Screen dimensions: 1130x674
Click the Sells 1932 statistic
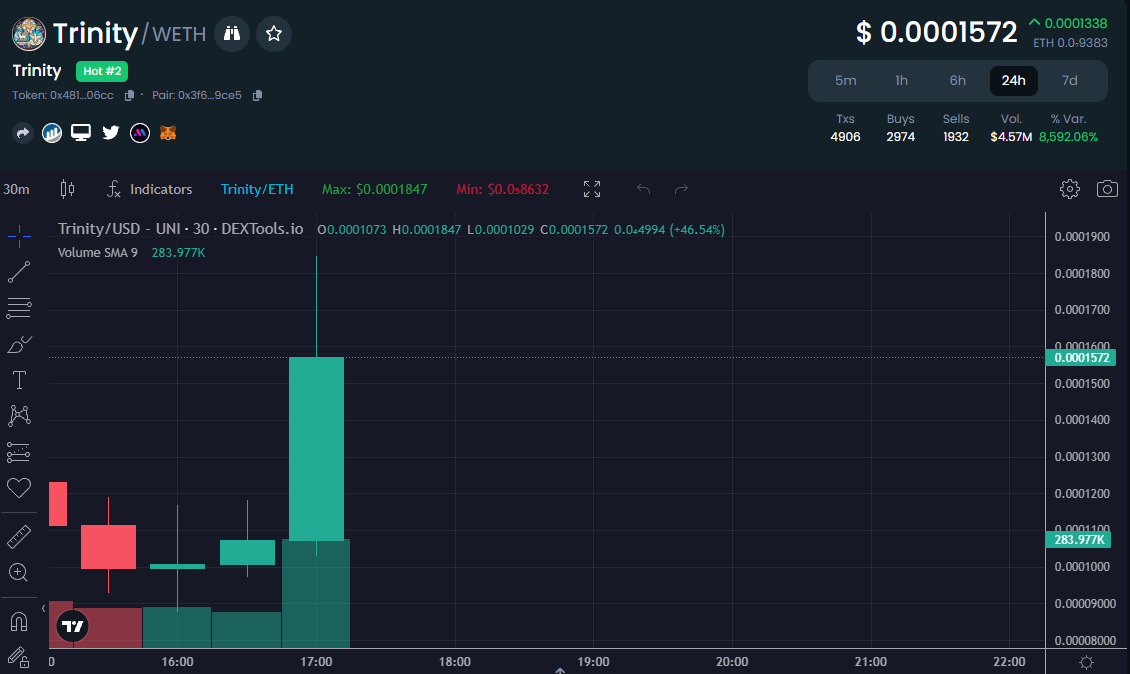[956, 128]
